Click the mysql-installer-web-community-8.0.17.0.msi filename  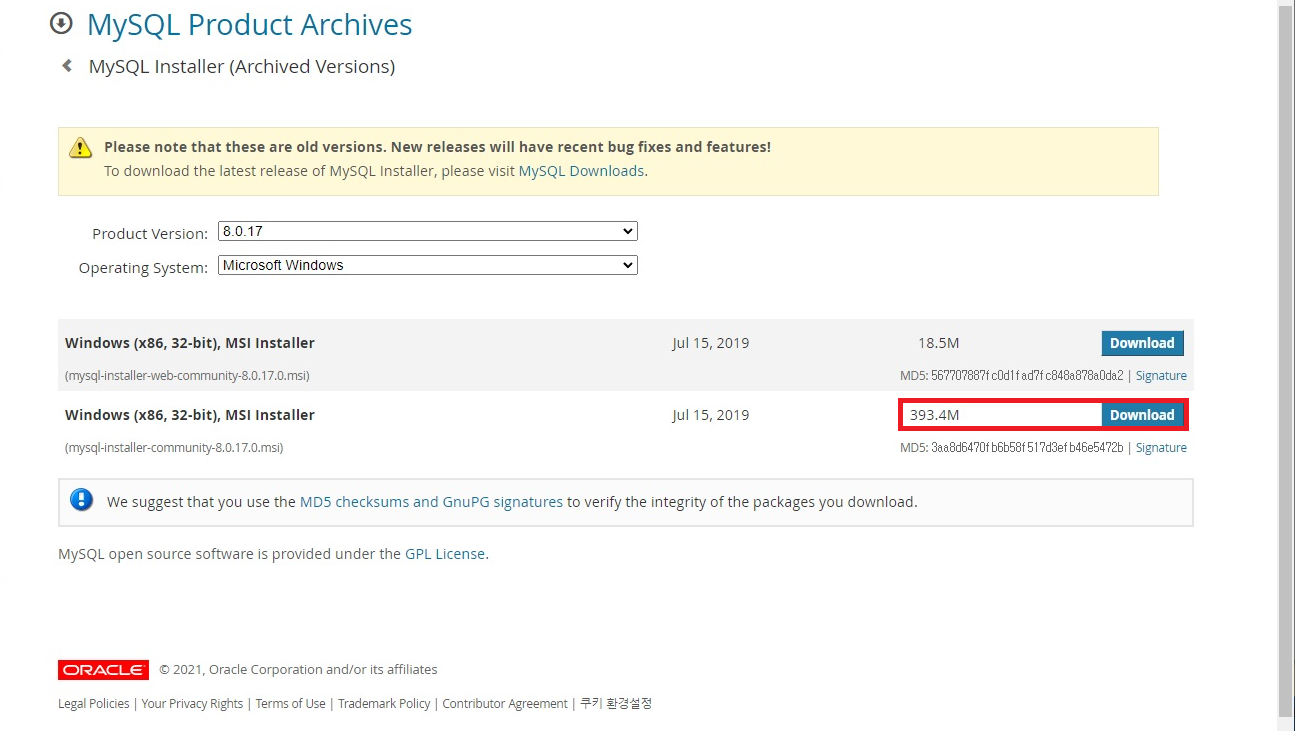tap(187, 376)
